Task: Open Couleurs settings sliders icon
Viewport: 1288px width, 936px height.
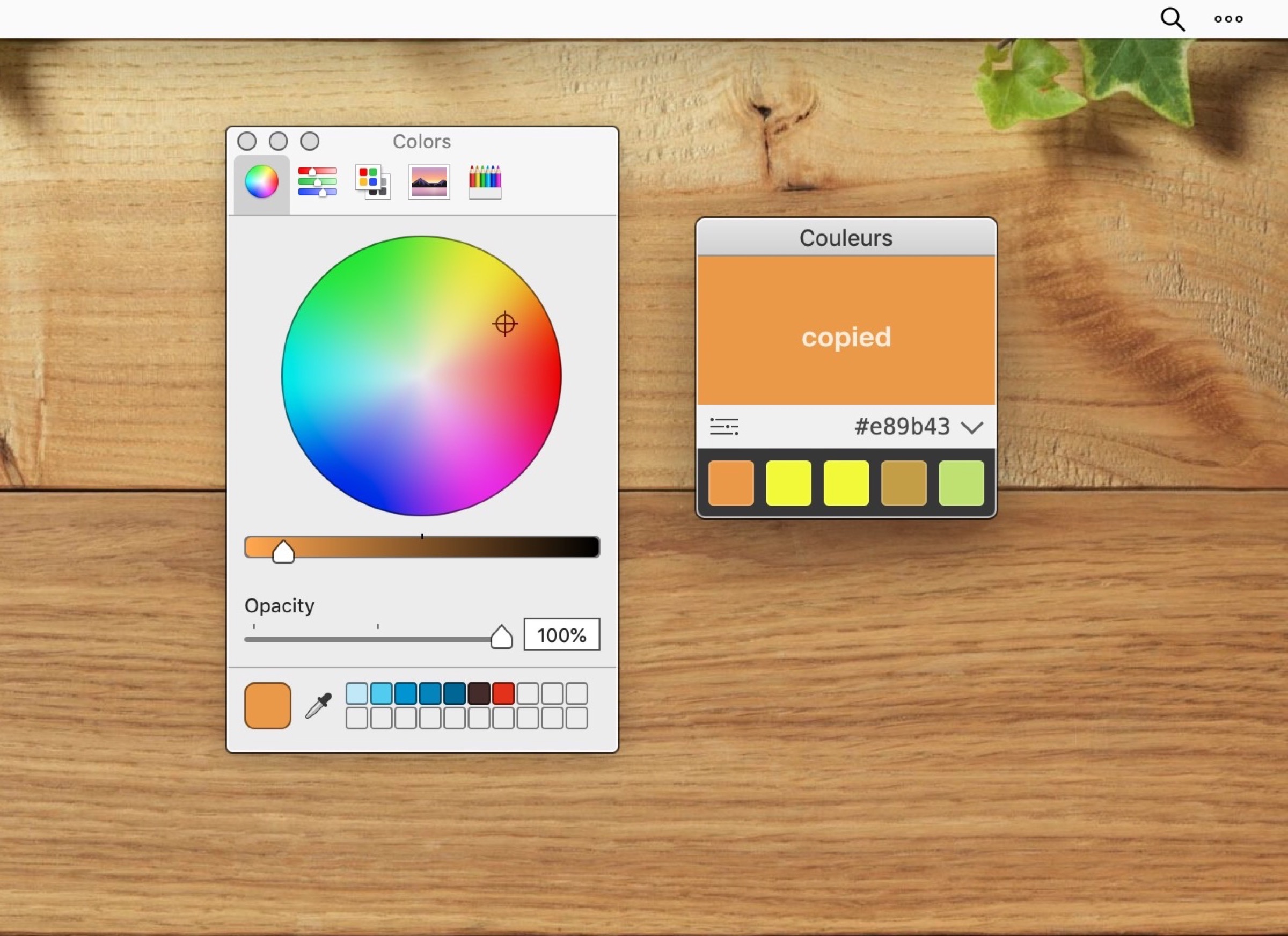Action: pyautogui.click(x=724, y=427)
